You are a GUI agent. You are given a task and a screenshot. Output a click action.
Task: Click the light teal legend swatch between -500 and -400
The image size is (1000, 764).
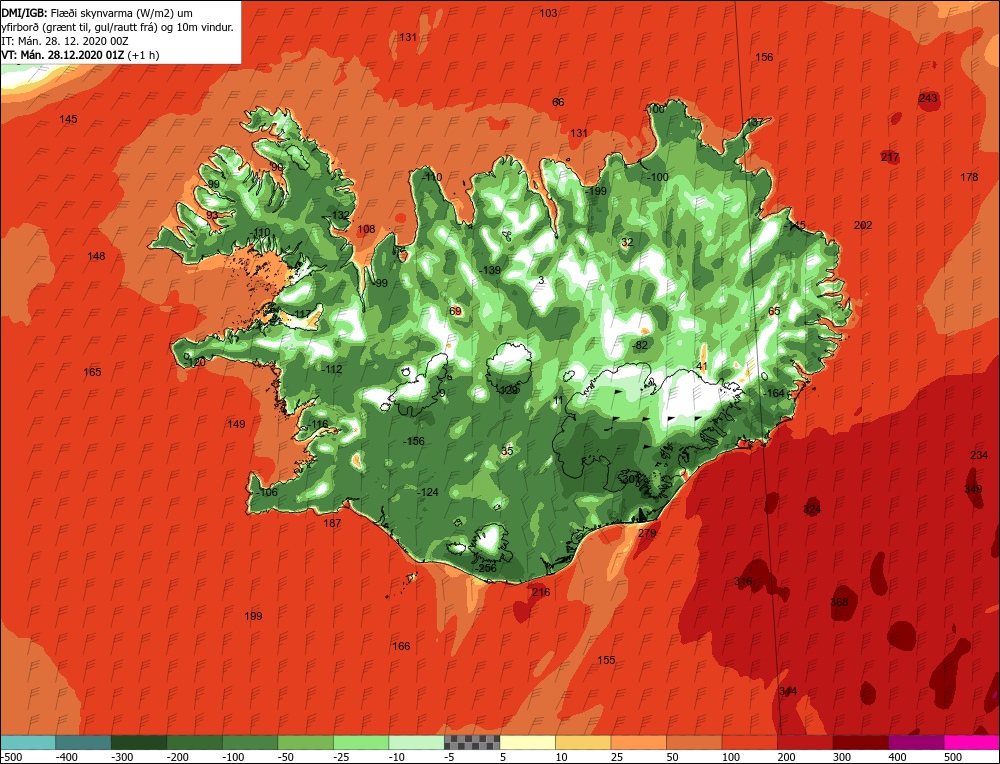[27, 742]
